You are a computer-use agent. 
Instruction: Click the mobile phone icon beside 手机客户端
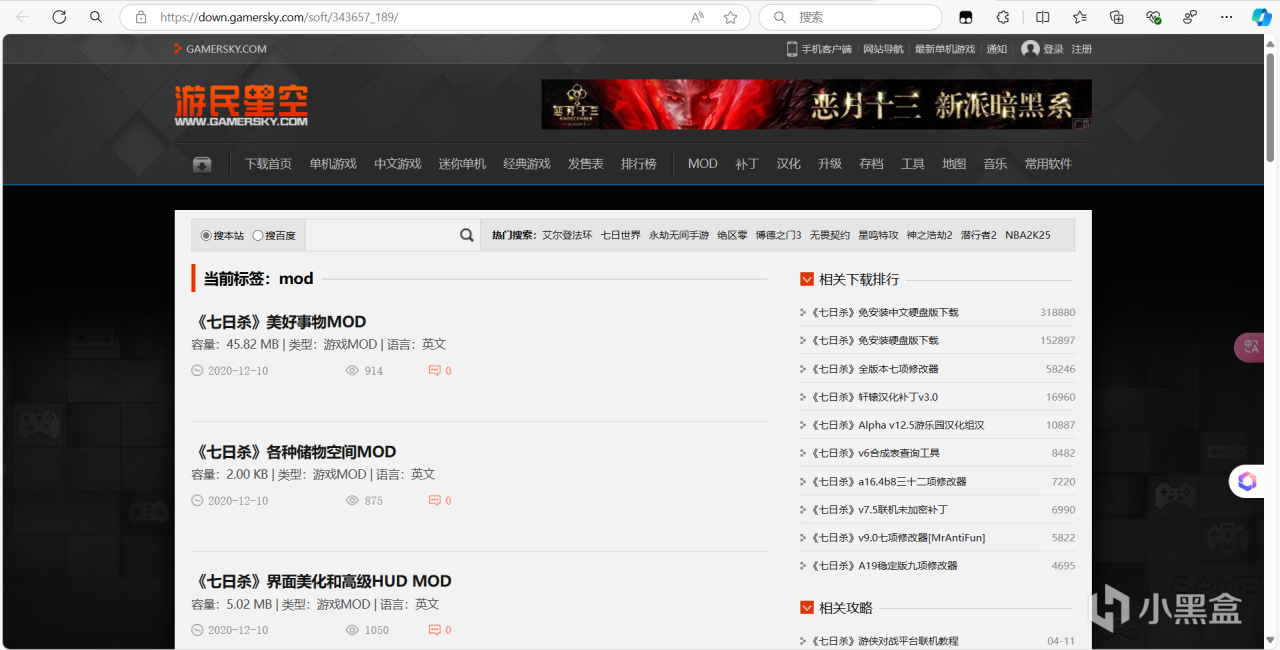pyautogui.click(x=791, y=49)
